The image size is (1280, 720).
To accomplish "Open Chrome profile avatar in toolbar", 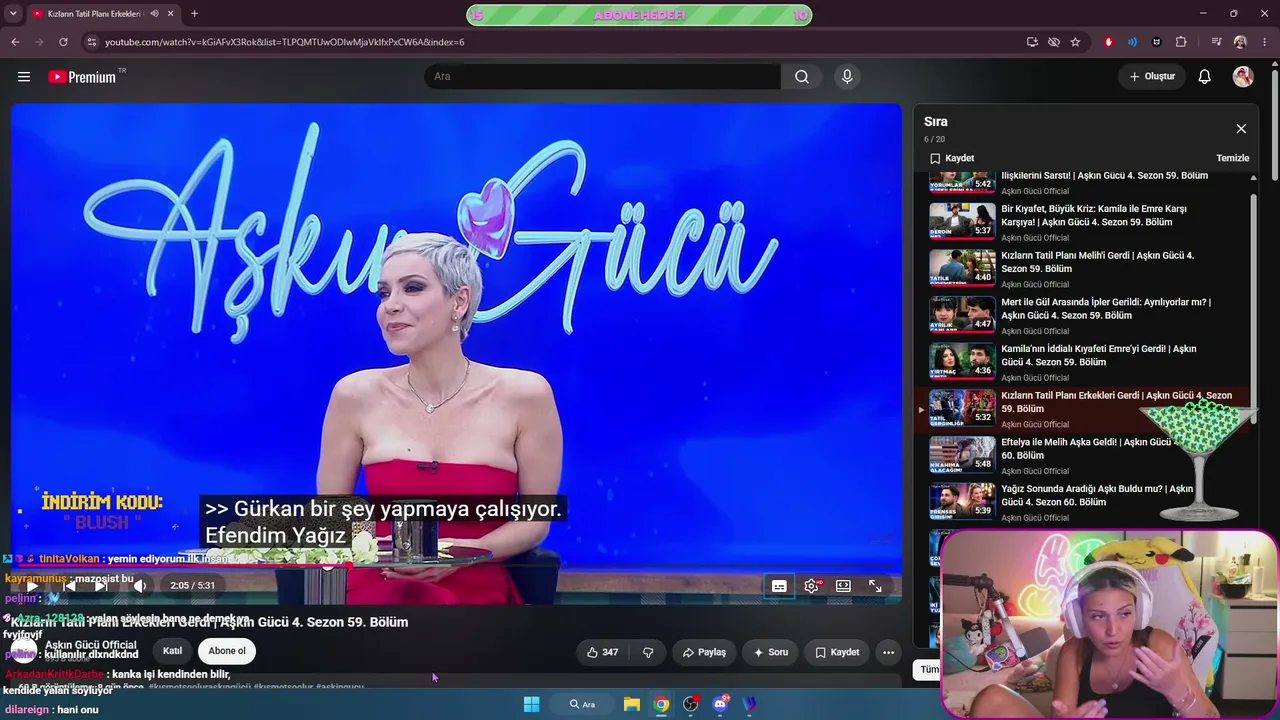I will [1240, 42].
